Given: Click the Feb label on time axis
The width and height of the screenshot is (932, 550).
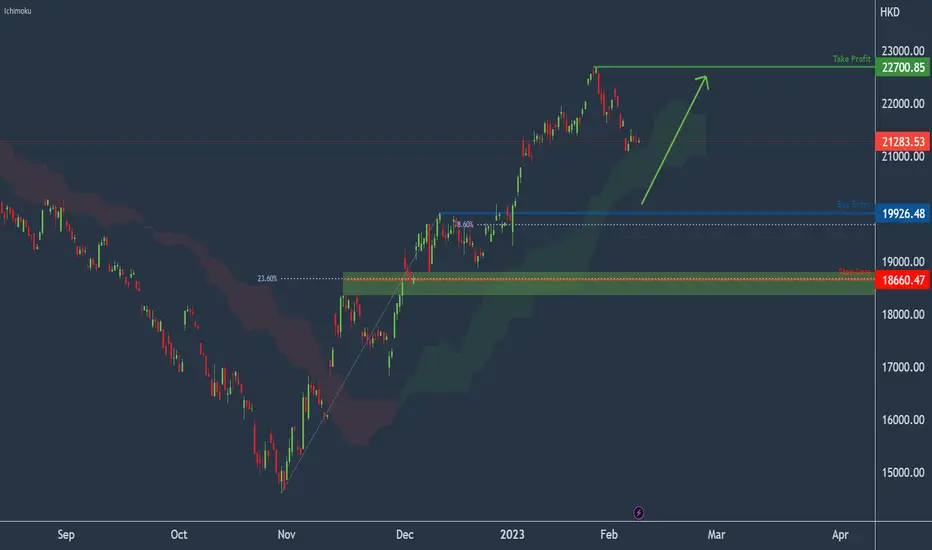Looking at the screenshot, I should pyautogui.click(x=609, y=535).
